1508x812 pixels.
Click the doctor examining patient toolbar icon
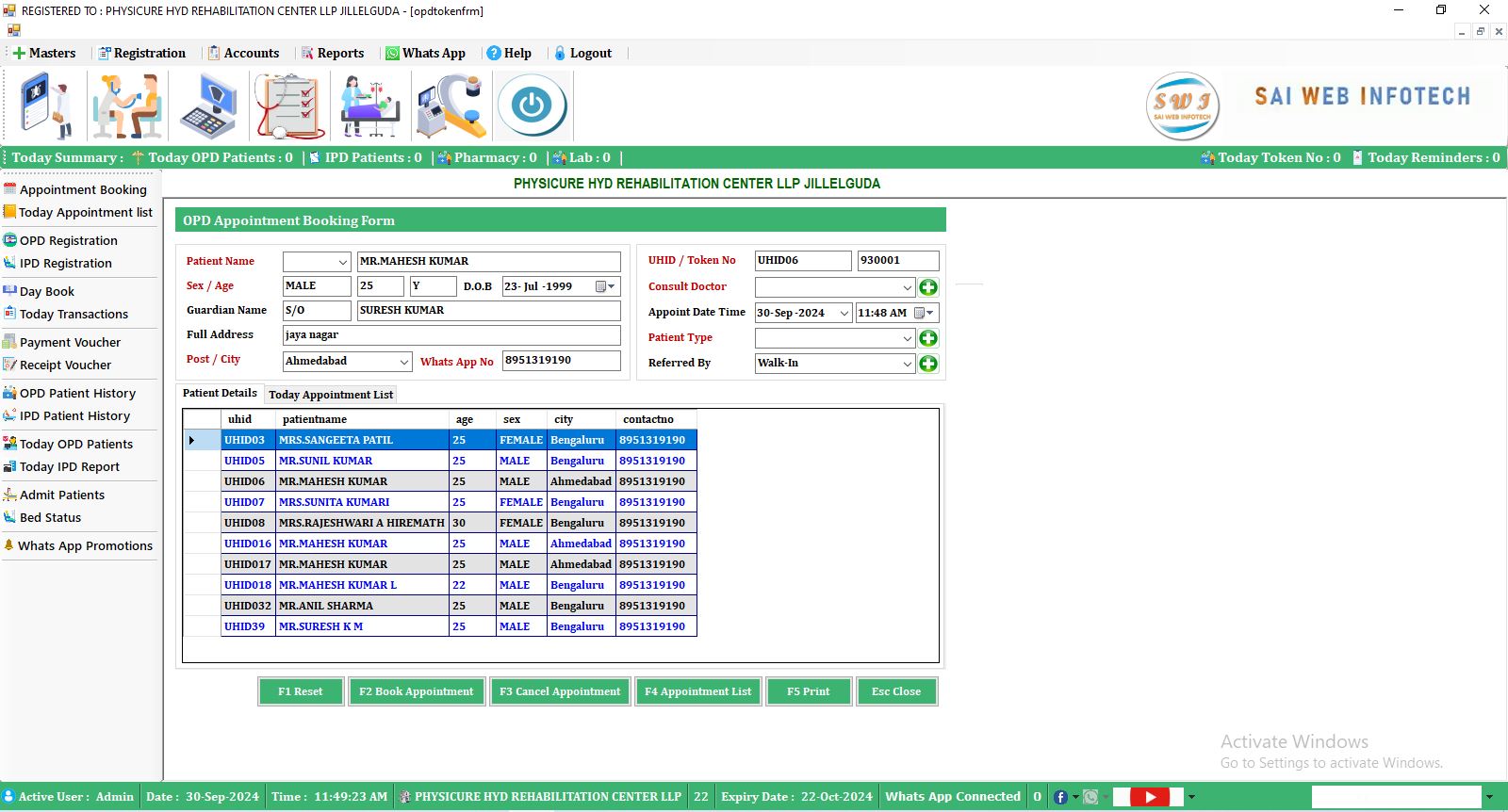127,106
